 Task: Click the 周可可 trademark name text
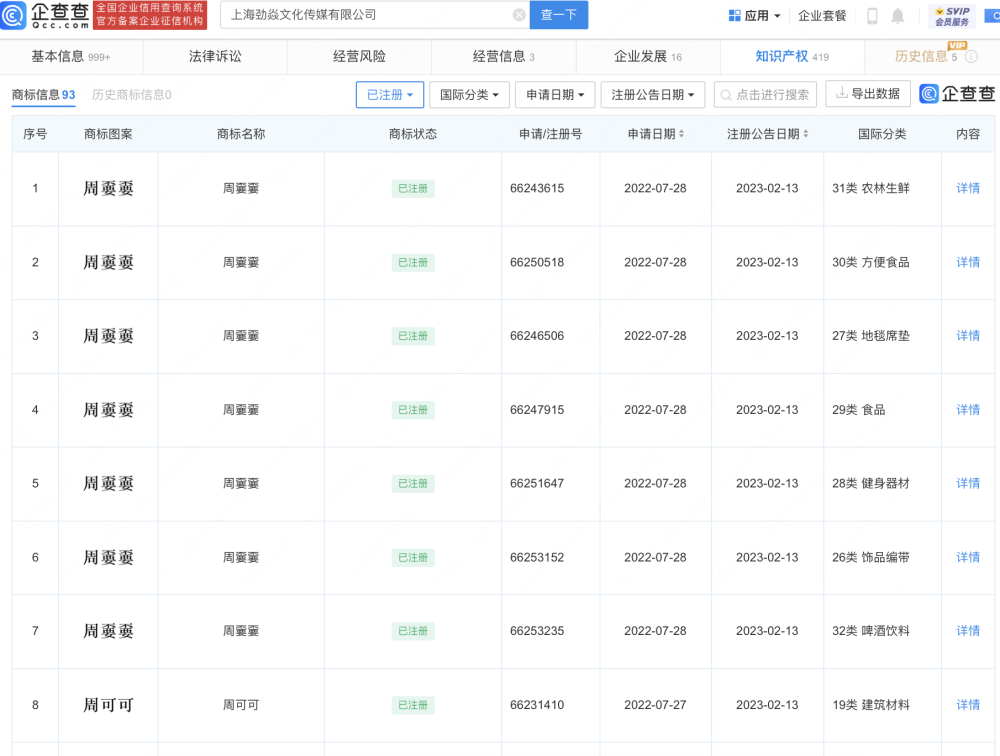(x=241, y=705)
